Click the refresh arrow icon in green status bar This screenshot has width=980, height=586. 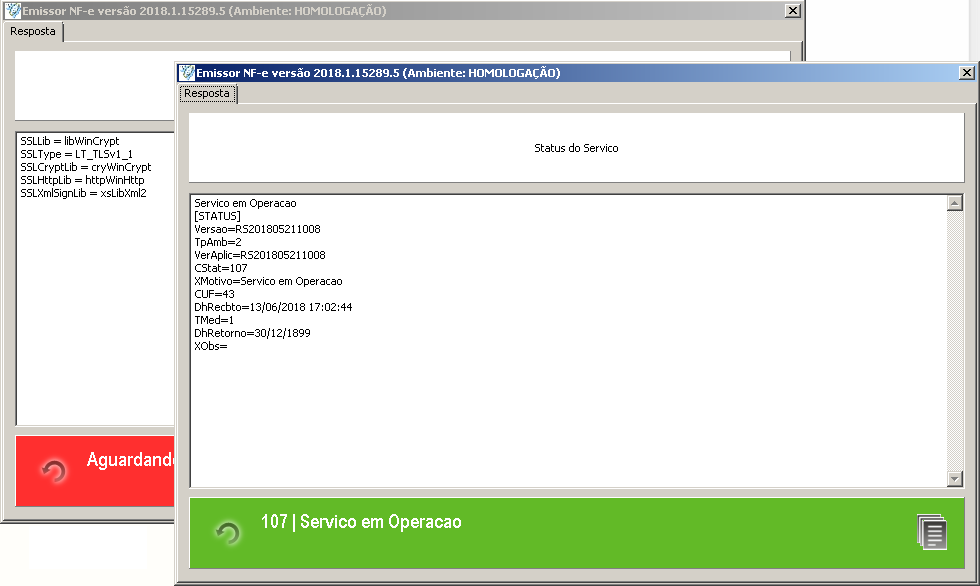click(228, 533)
